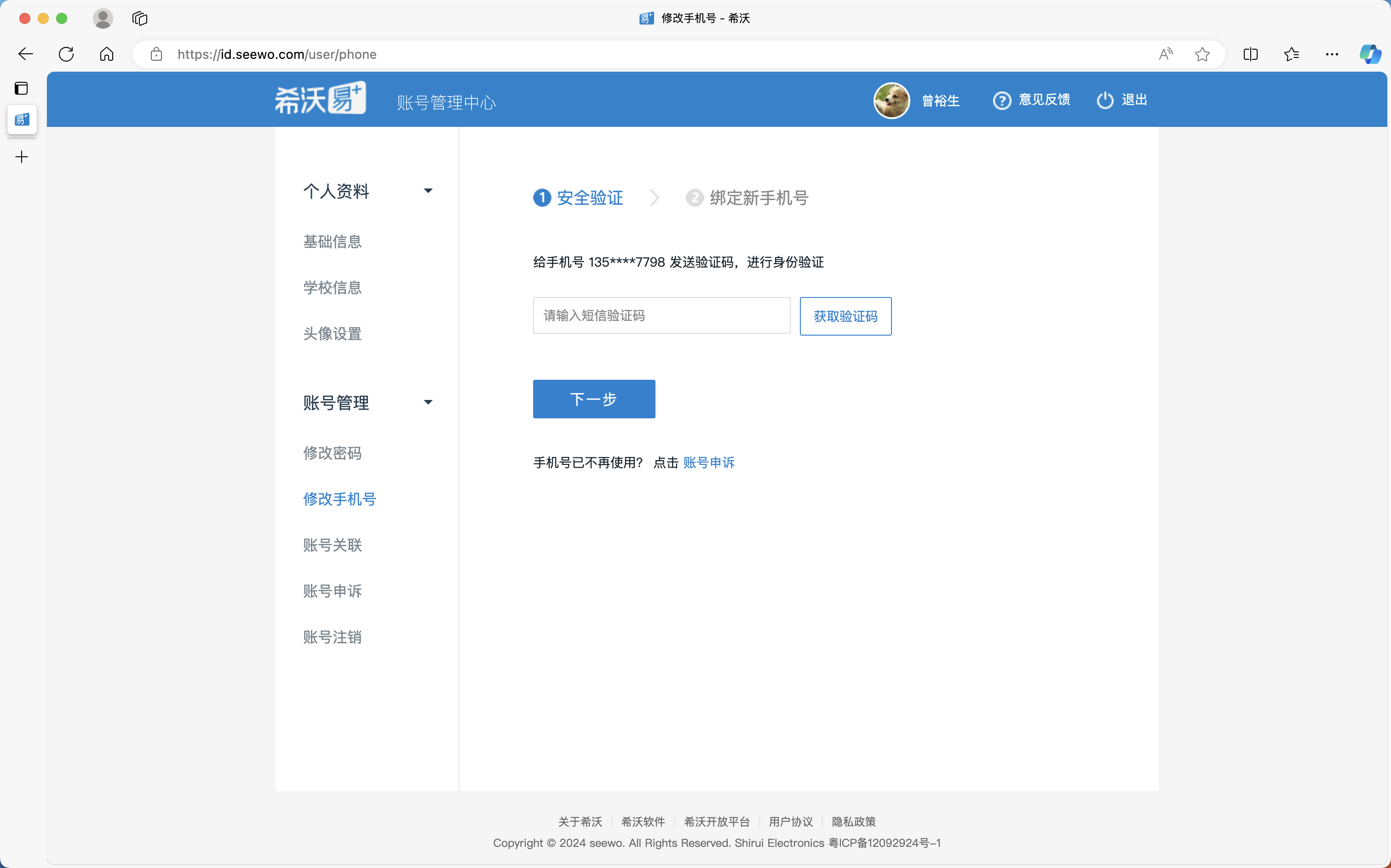Viewport: 1391px width, 868px height.
Task: Go back to the previous page
Action: (x=25, y=54)
